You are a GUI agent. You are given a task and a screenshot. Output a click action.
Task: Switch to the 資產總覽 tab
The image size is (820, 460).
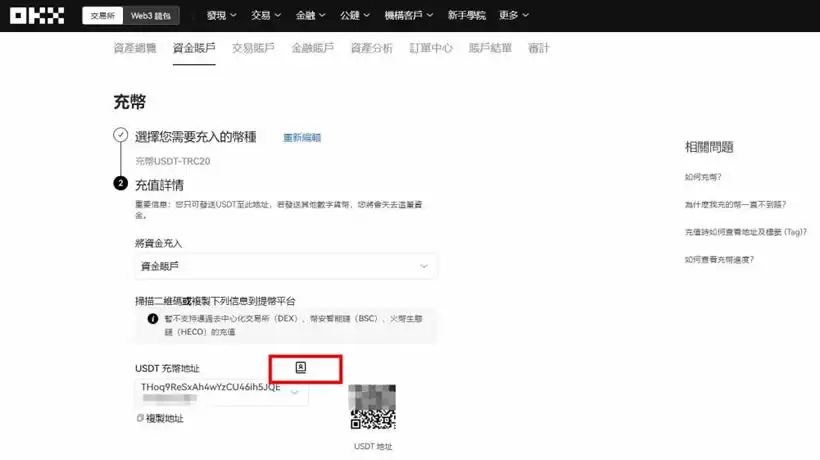tap(135, 48)
